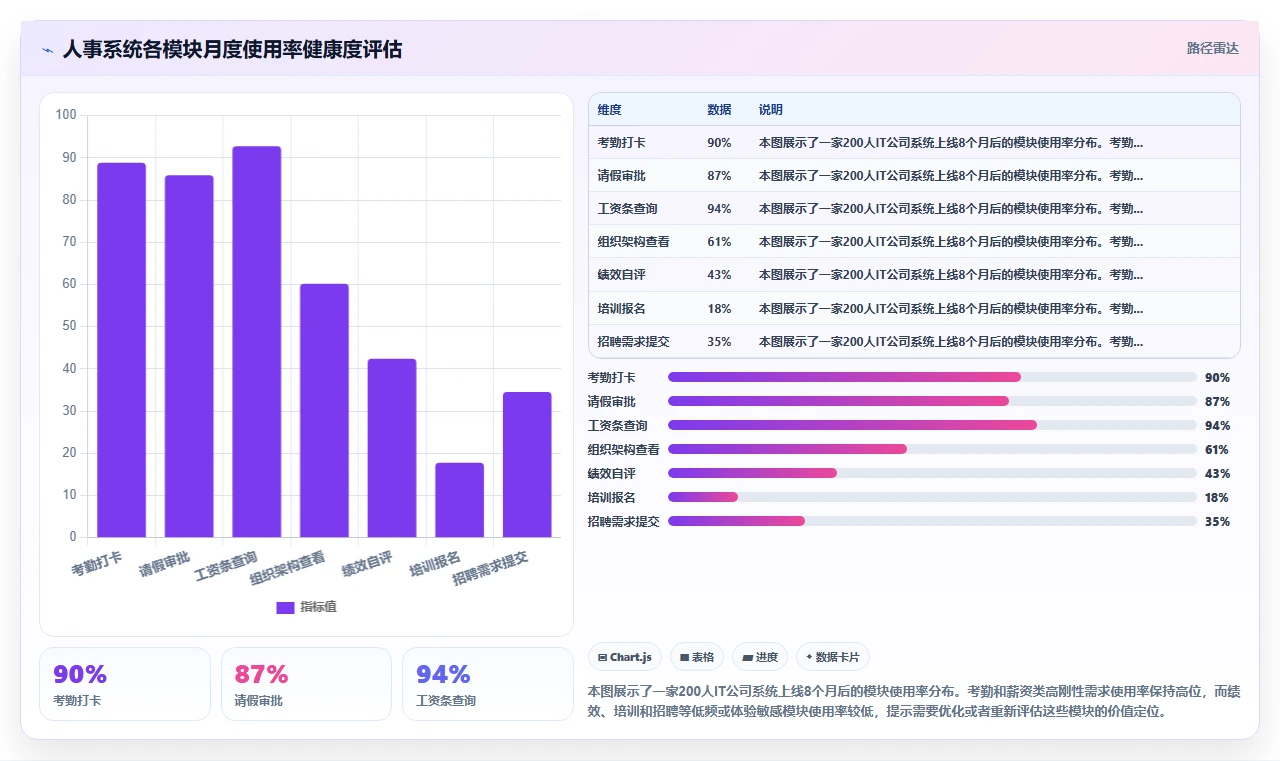
Task: Click the 招聘需求提交 35% progress bar
Action: coord(932,521)
